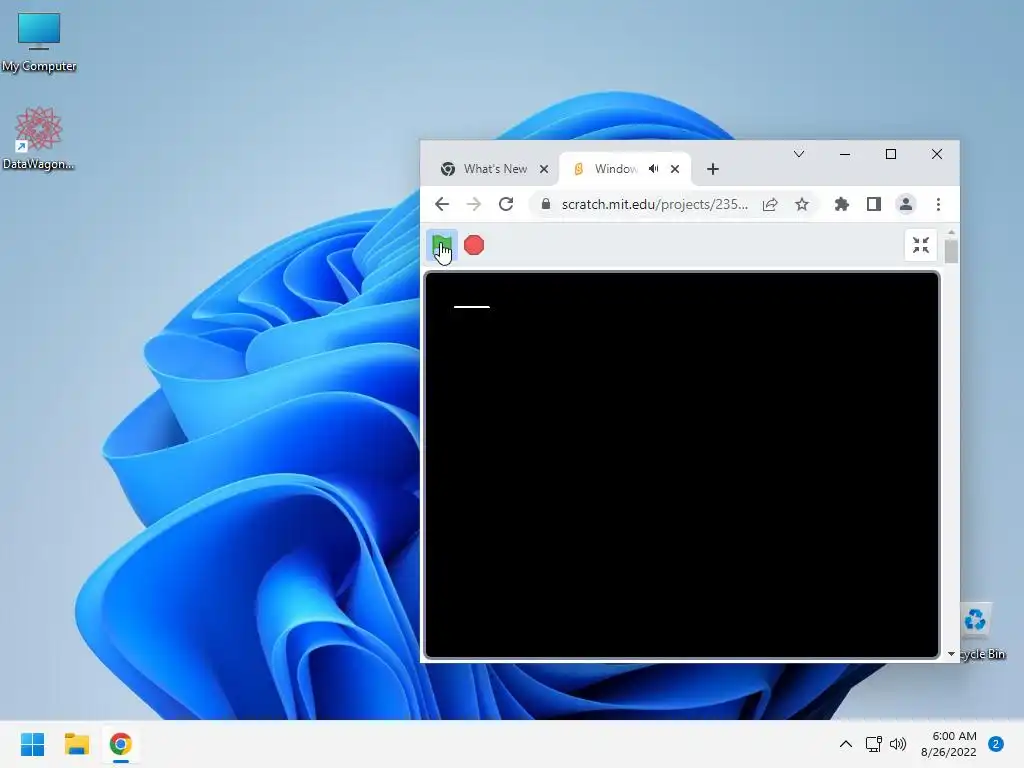Switch to the What's New tab
The height and width of the screenshot is (768, 1024).
click(494, 169)
